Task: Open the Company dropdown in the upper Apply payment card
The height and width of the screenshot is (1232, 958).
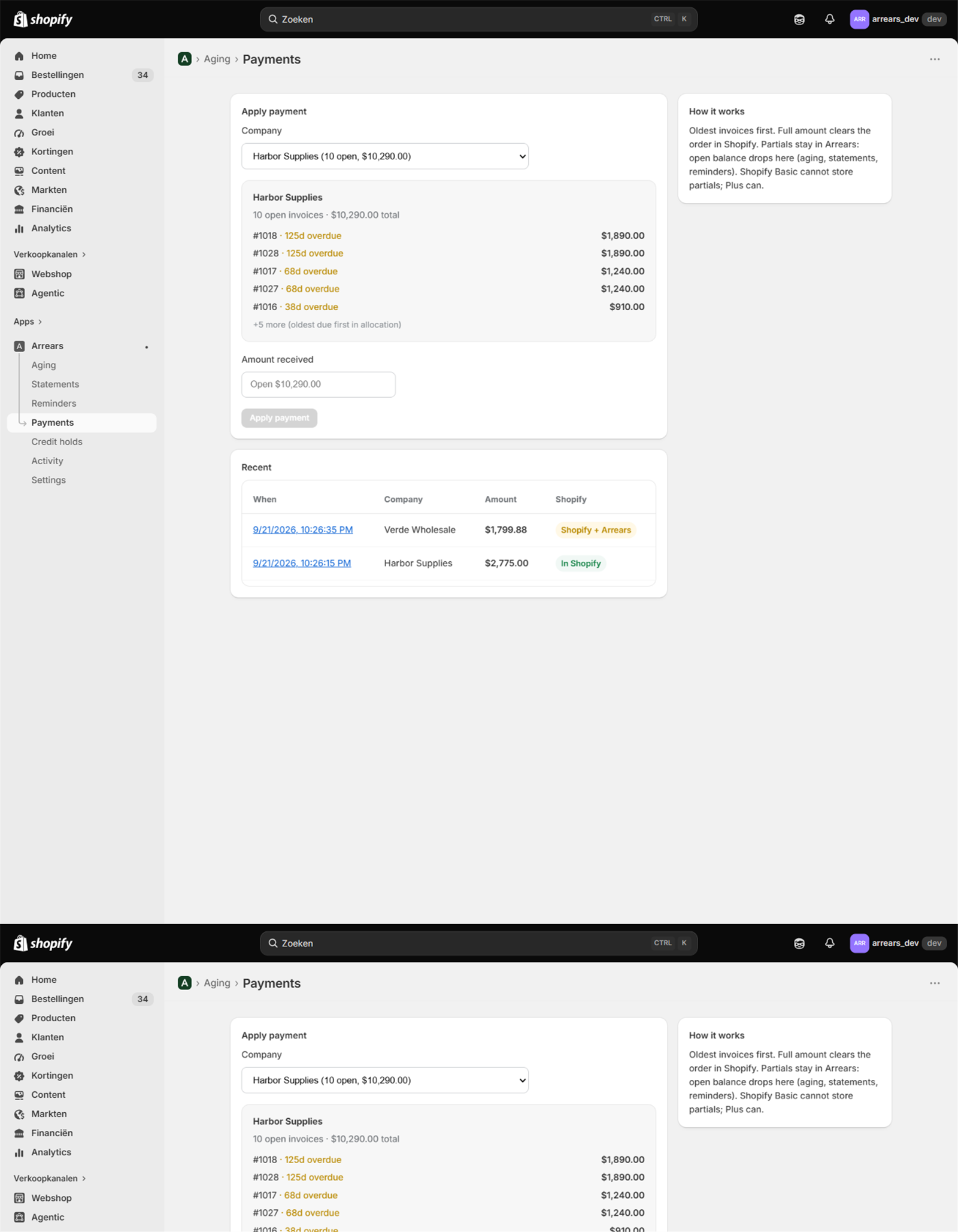Action: 385,156
